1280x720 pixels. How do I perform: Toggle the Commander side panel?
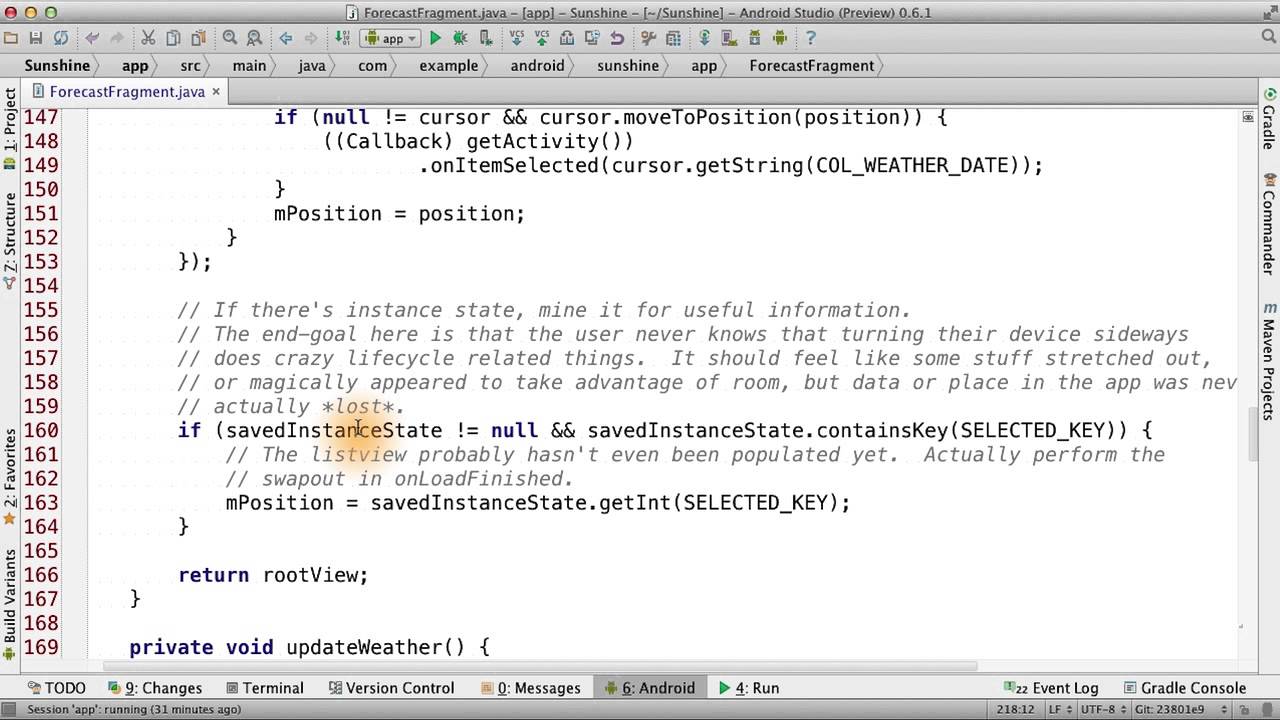[x=1269, y=225]
